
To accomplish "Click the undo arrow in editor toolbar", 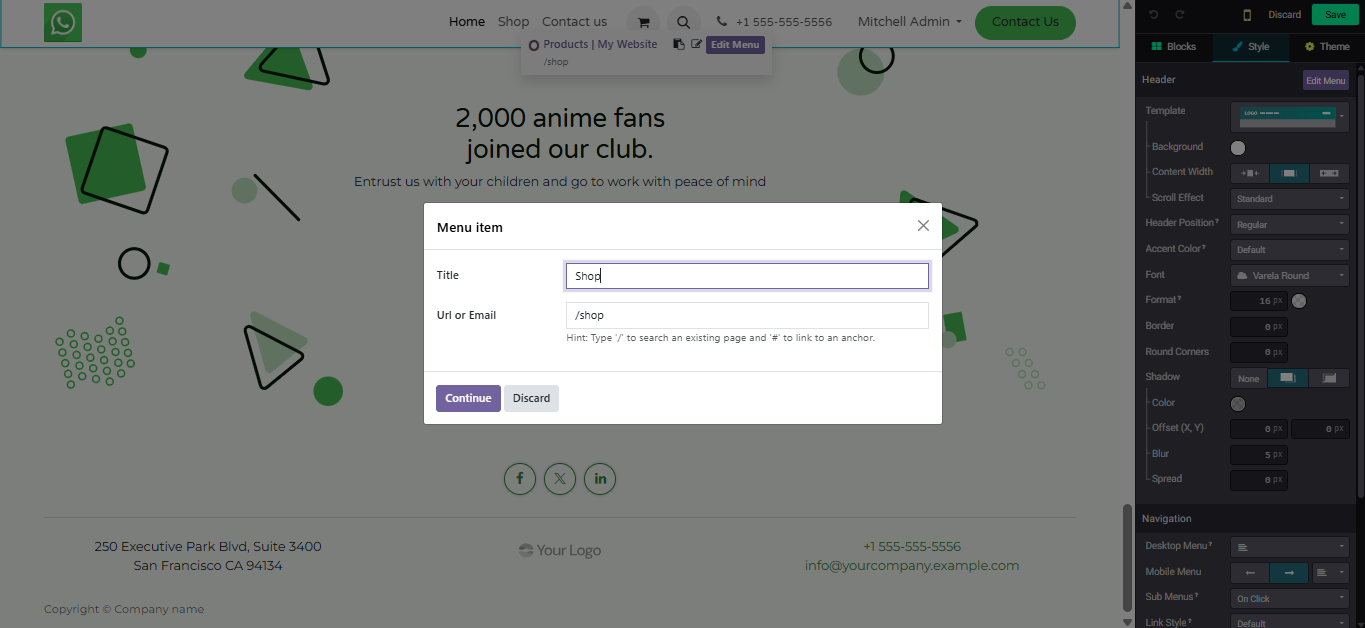I will (1154, 15).
